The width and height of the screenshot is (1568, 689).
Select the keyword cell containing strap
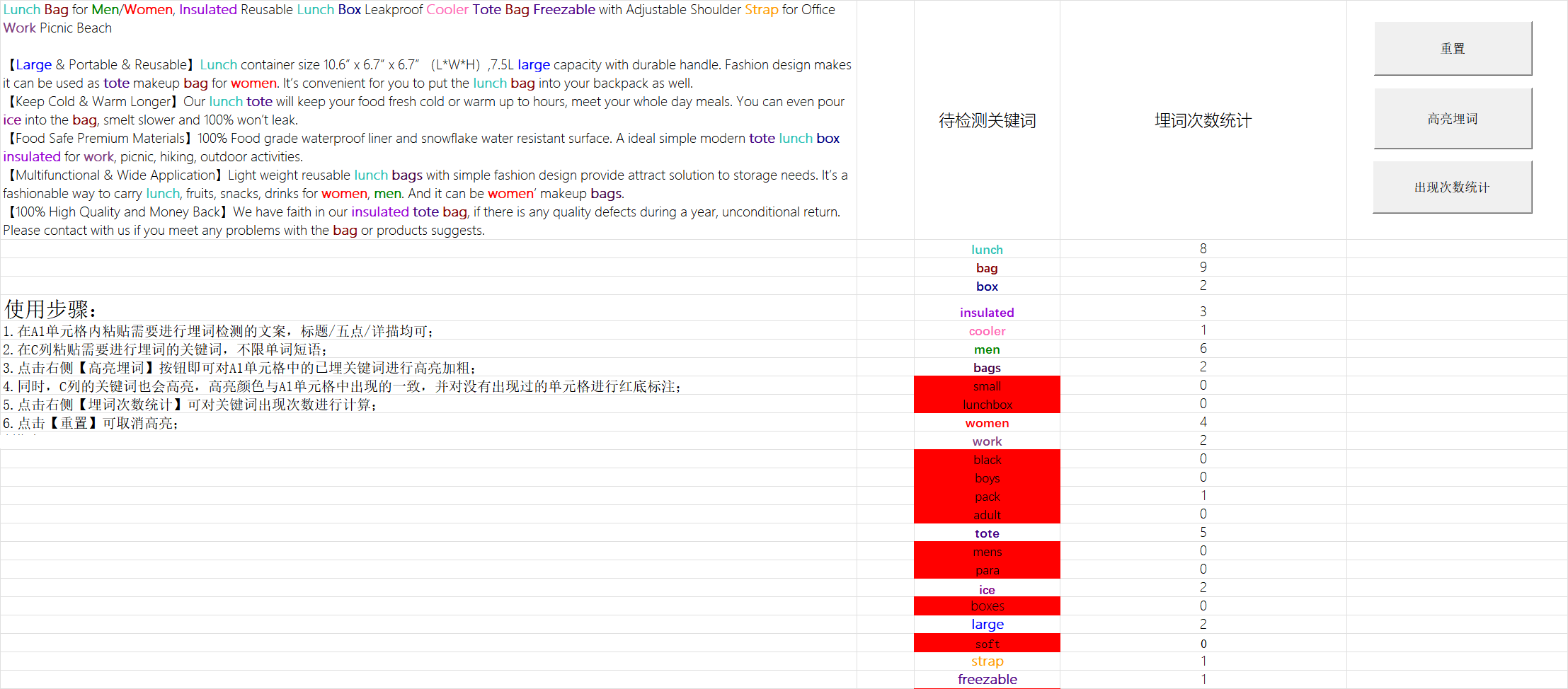coord(987,661)
